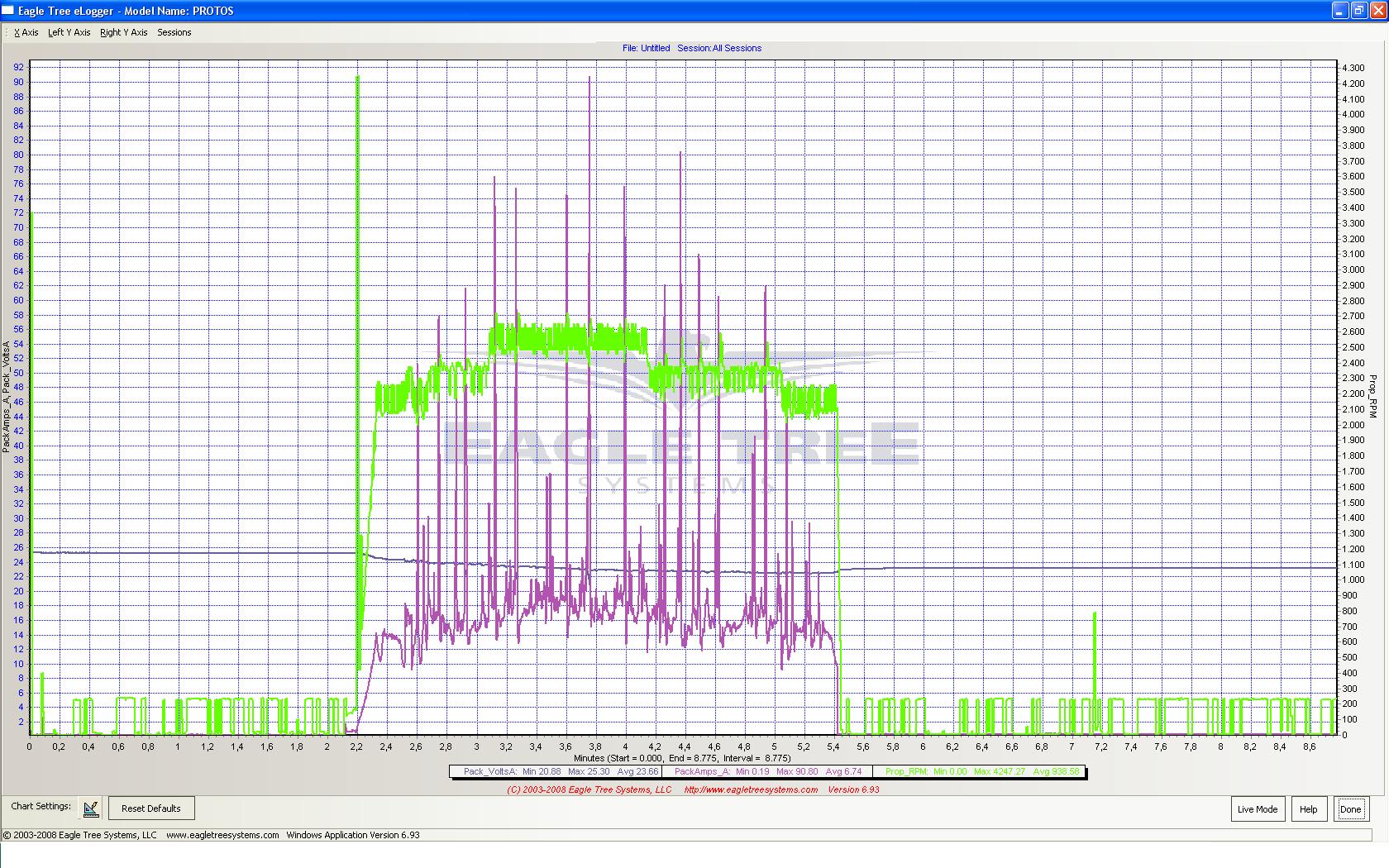Viewport: 1389px width, 868px height.
Task: Click the Chart Settings icon button
Action: pos(91,808)
